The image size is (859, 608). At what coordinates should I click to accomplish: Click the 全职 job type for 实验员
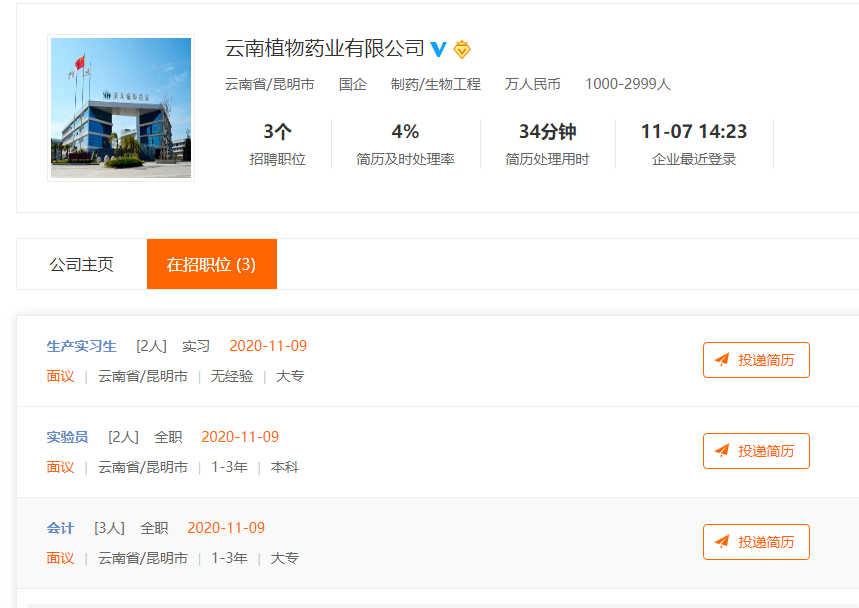(x=168, y=437)
